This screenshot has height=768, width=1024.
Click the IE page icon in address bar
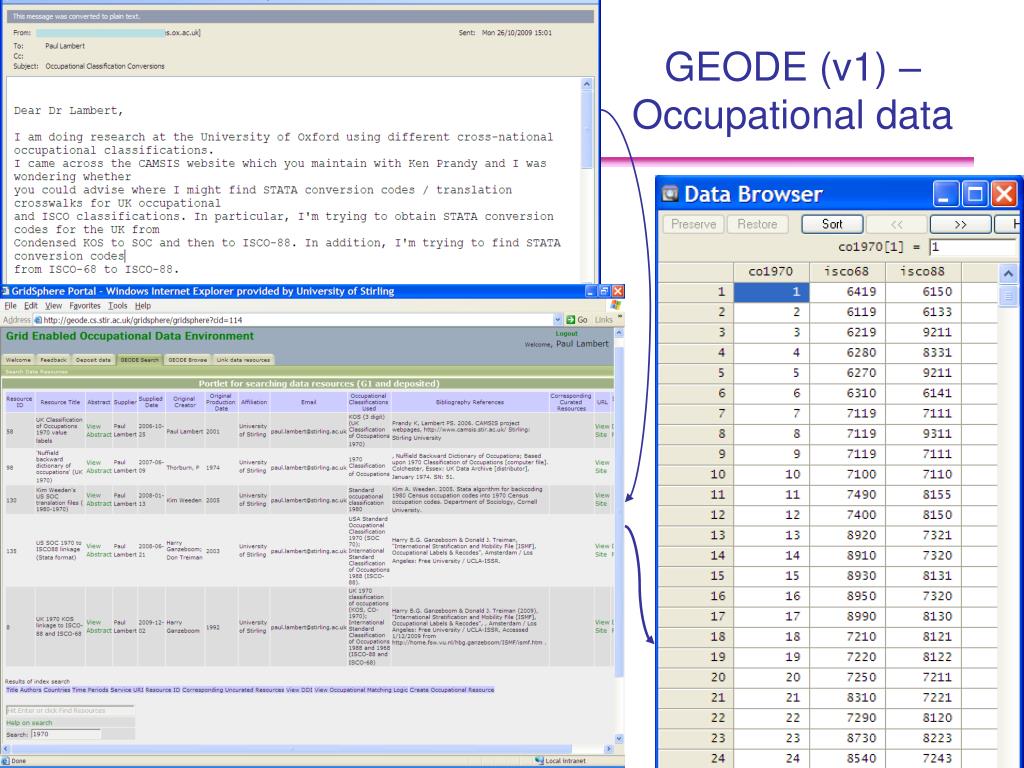[x=38, y=320]
